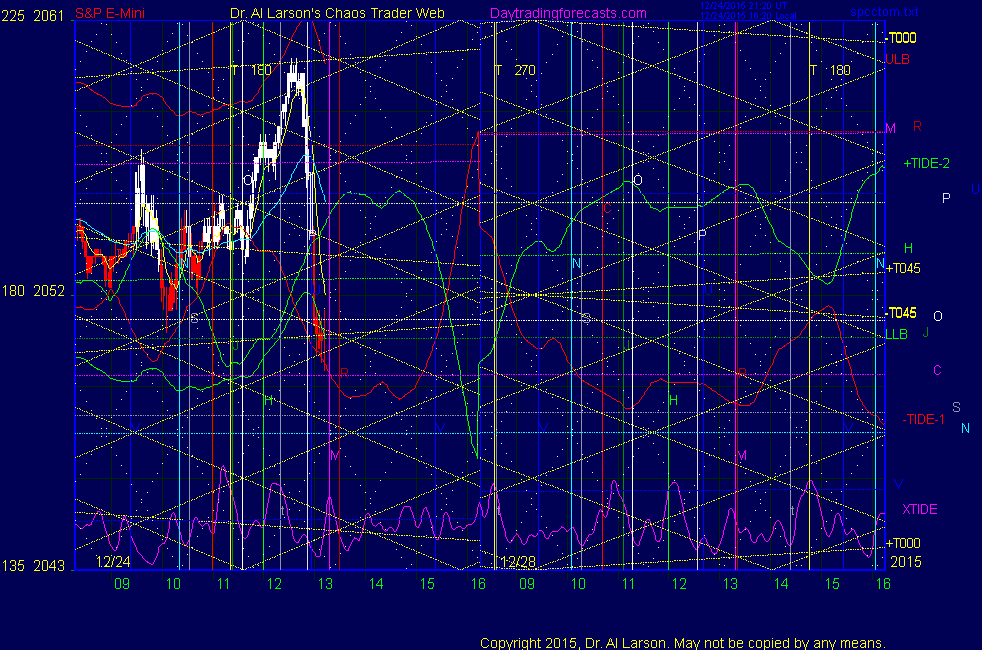This screenshot has height=650, width=982.
Task: Click the "T 180" marker label in the 12/24 session
Action: pyautogui.click(x=251, y=70)
